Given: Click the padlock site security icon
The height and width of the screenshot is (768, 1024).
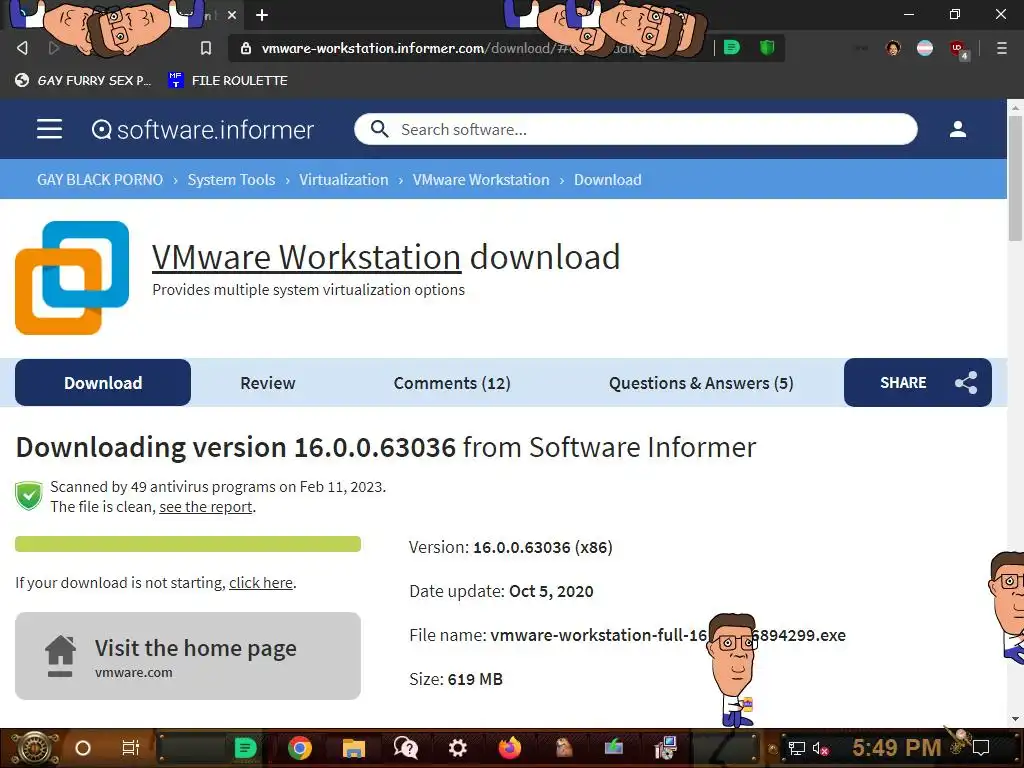Looking at the screenshot, I should click(x=246, y=48).
